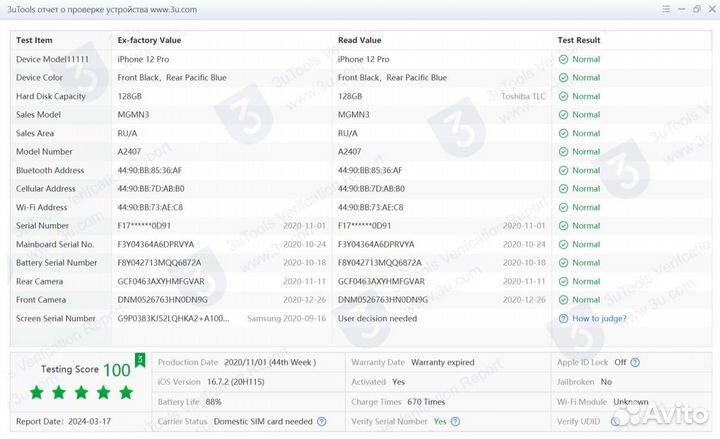Viewport: 720px width, 439px height.
Task: Minimize the verification report window
Action: [x=681, y=9]
